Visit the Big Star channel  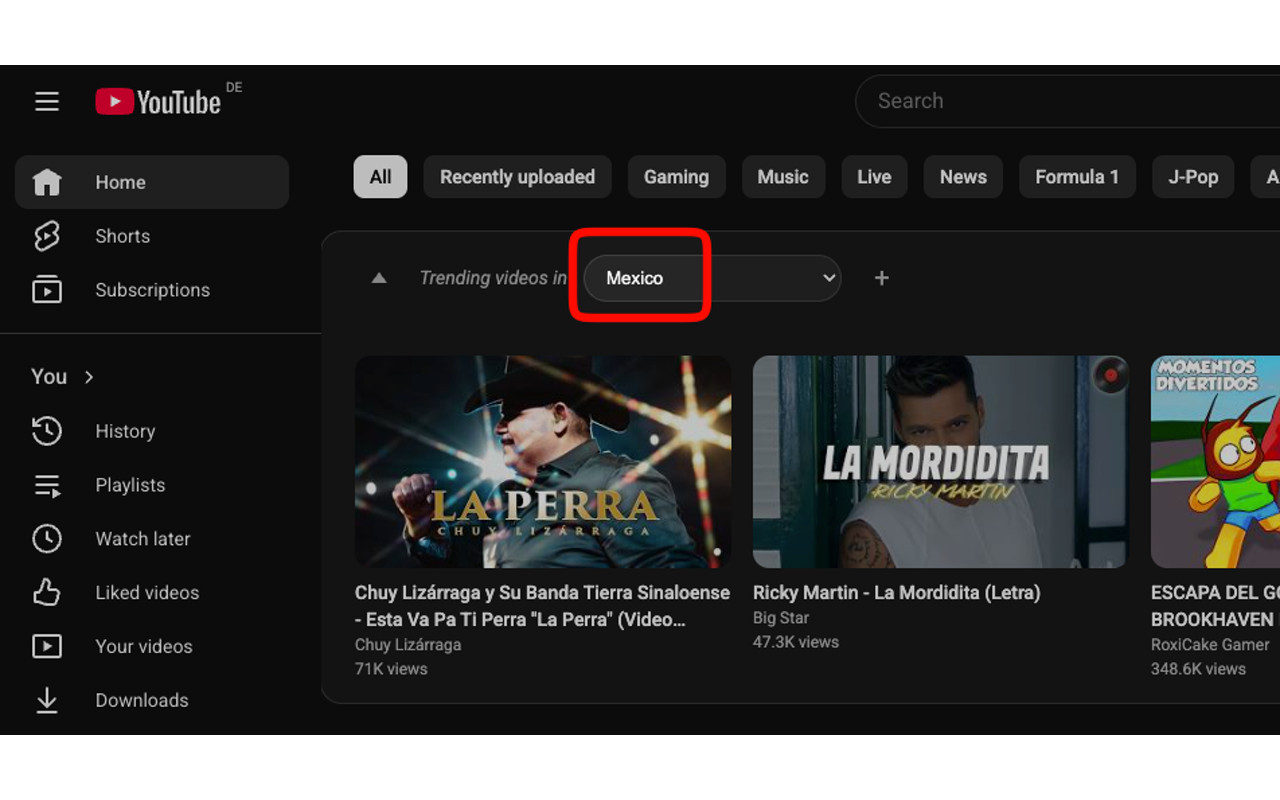[781, 618]
